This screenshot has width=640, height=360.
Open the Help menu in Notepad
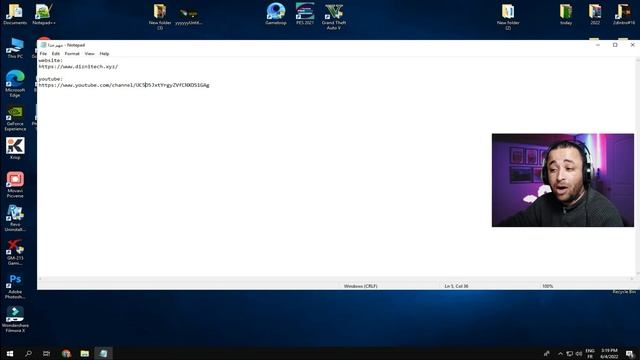pos(104,53)
